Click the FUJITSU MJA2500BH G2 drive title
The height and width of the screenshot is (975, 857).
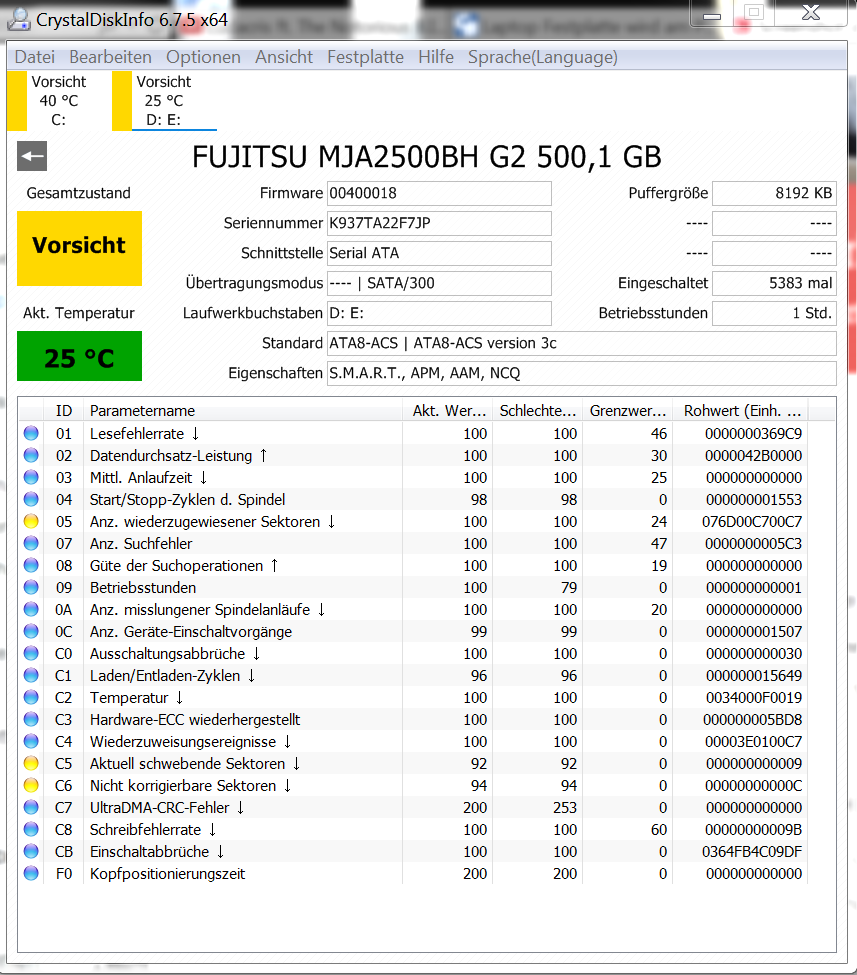(x=427, y=157)
